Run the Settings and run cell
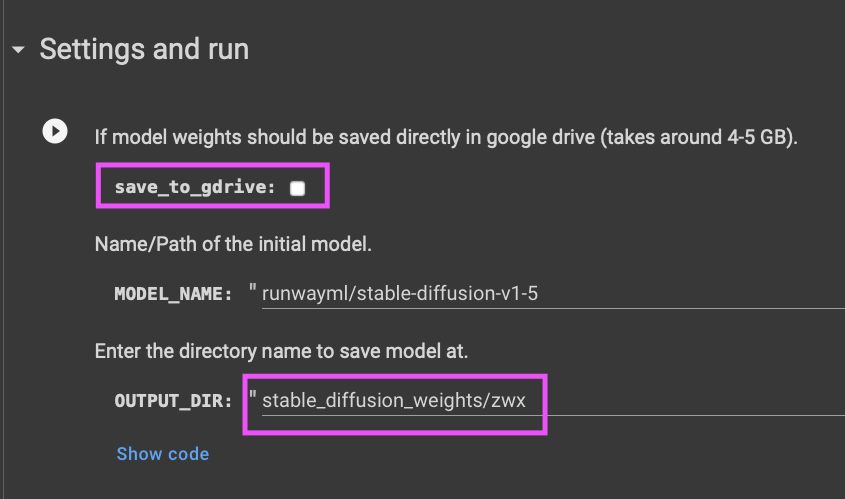Image resolution: width=845 pixels, height=499 pixels. [55, 131]
